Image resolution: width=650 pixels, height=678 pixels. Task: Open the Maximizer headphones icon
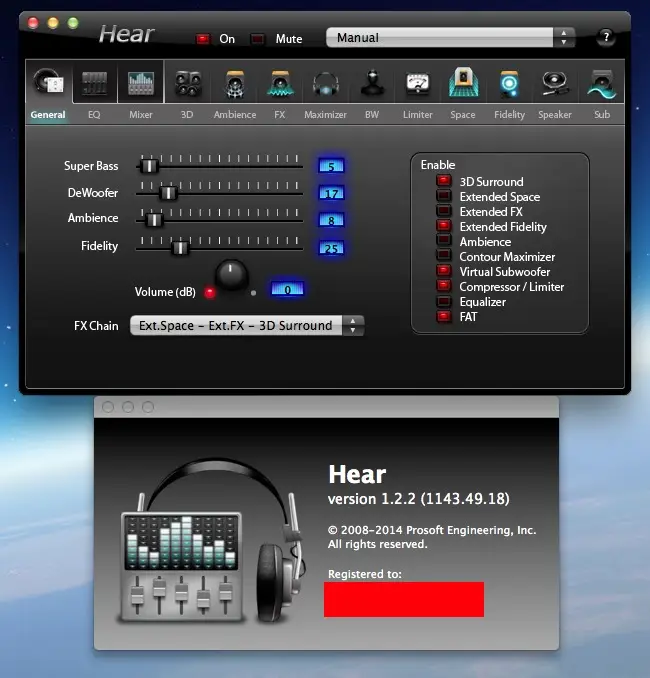pyautogui.click(x=326, y=83)
